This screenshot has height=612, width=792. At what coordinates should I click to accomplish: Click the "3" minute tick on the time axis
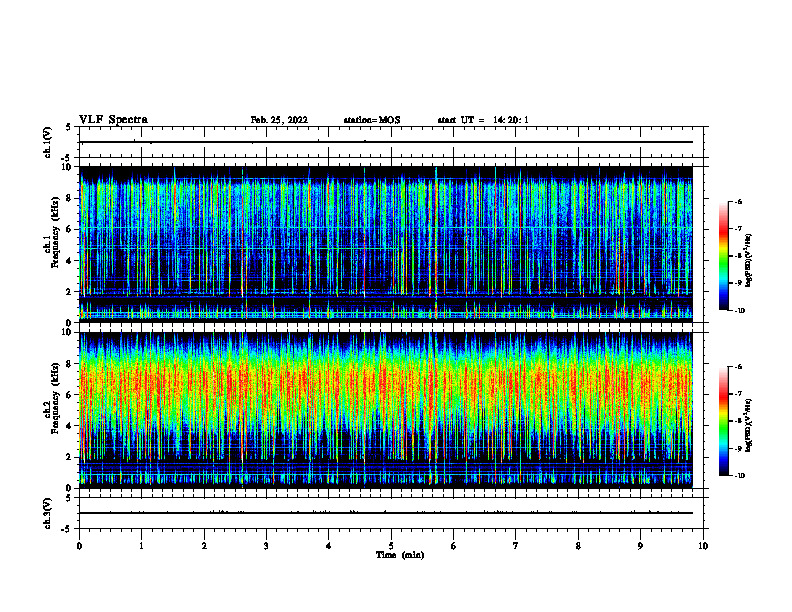pos(266,546)
